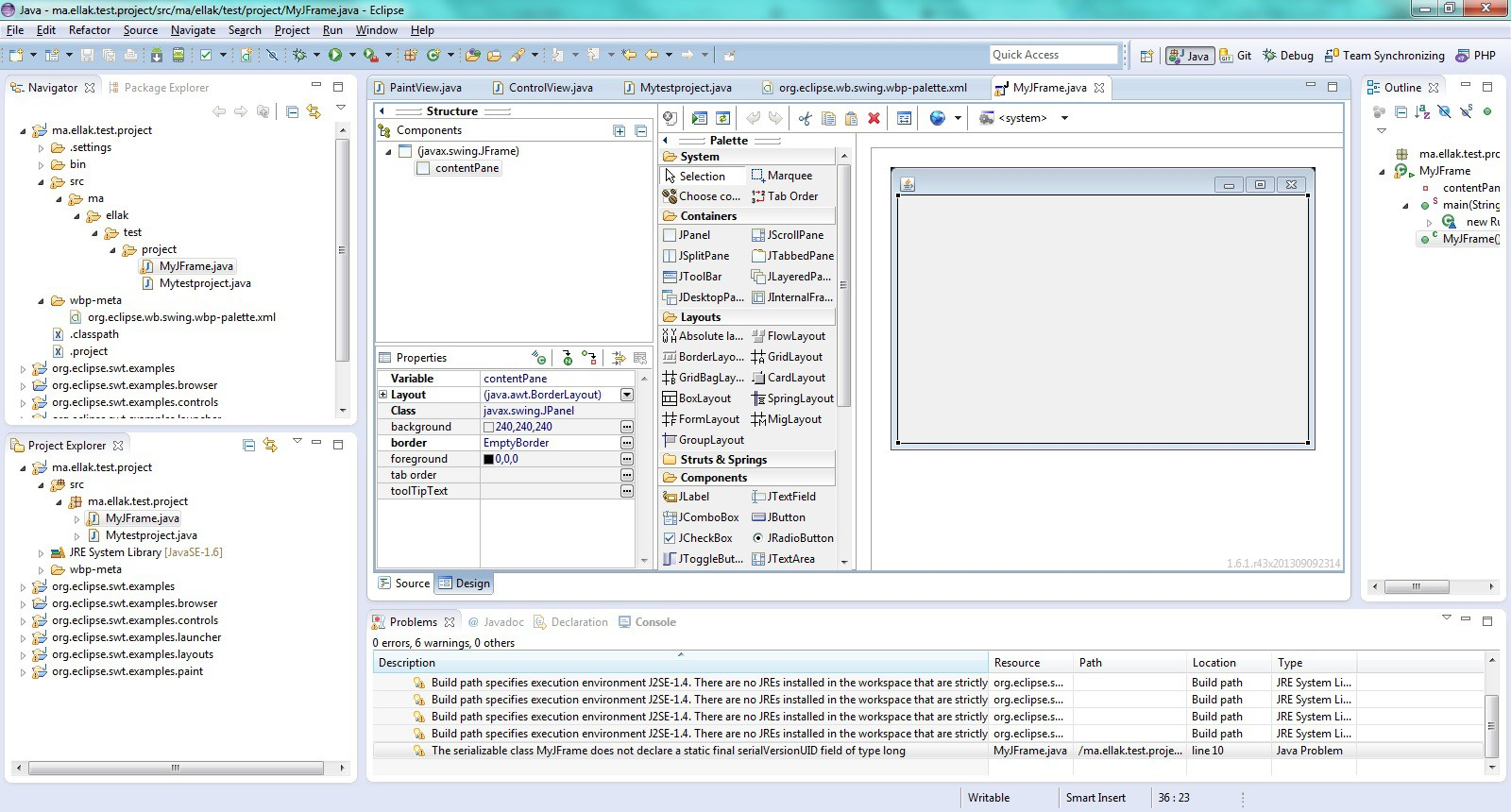
Task: Switch to PaintView.java editor tab
Action: pyautogui.click(x=417, y=88)
